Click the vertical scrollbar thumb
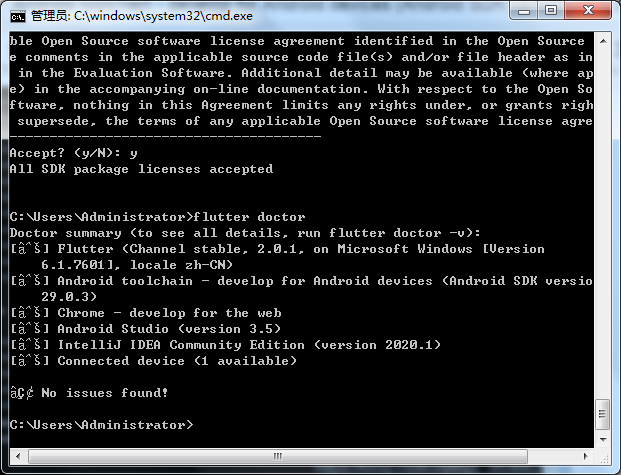Screen dimensions: 621x475 603,414
